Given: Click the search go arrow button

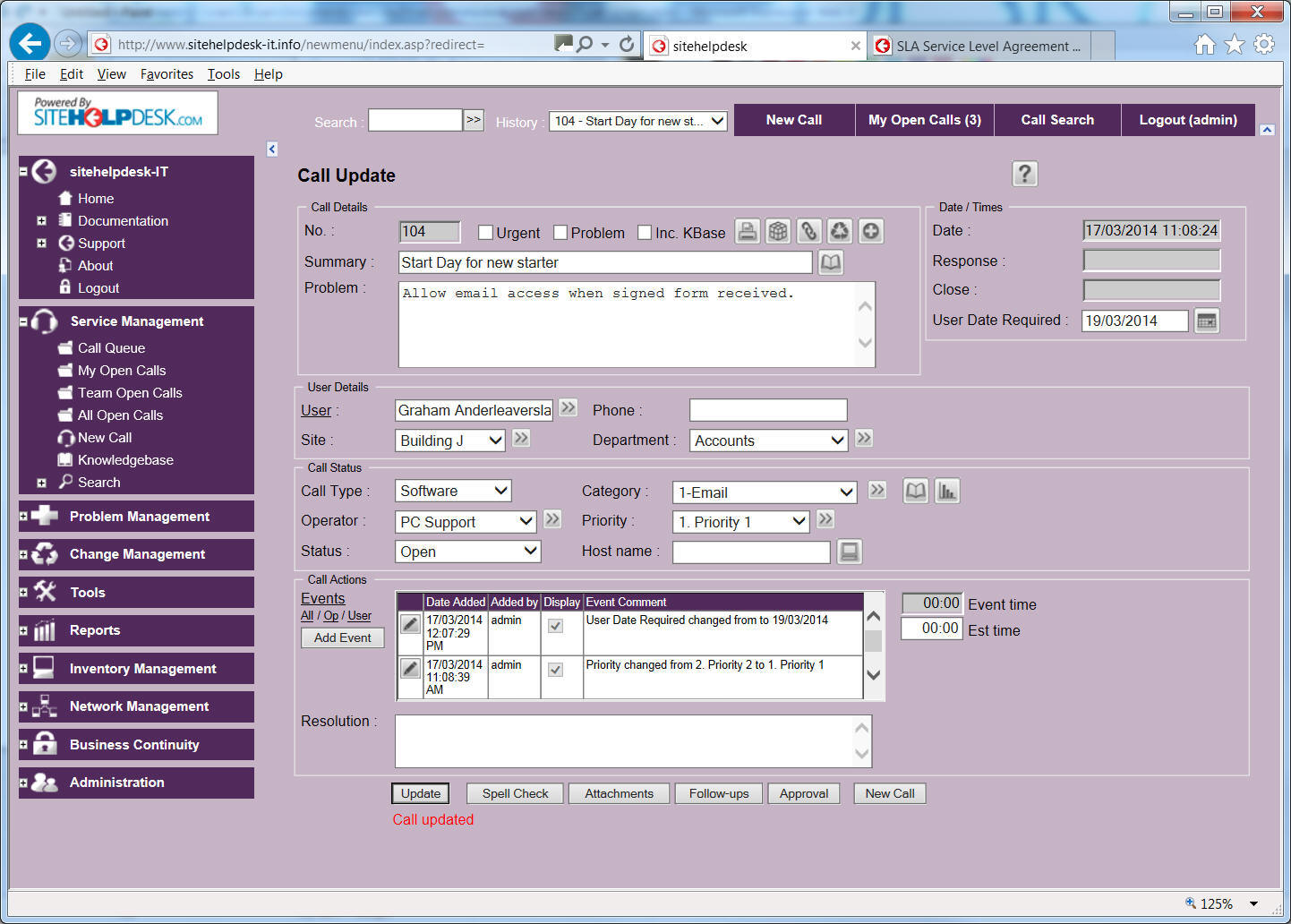Looking at the screenshot, I should pos(474,120).
